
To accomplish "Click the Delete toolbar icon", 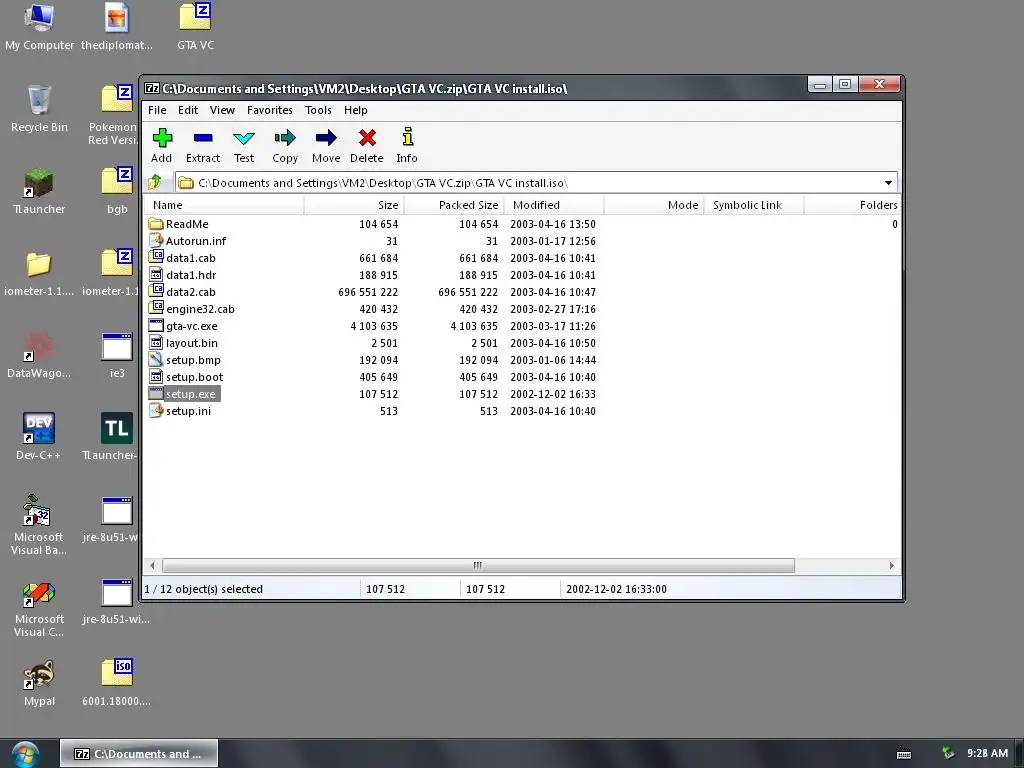I will coord(367,138).
